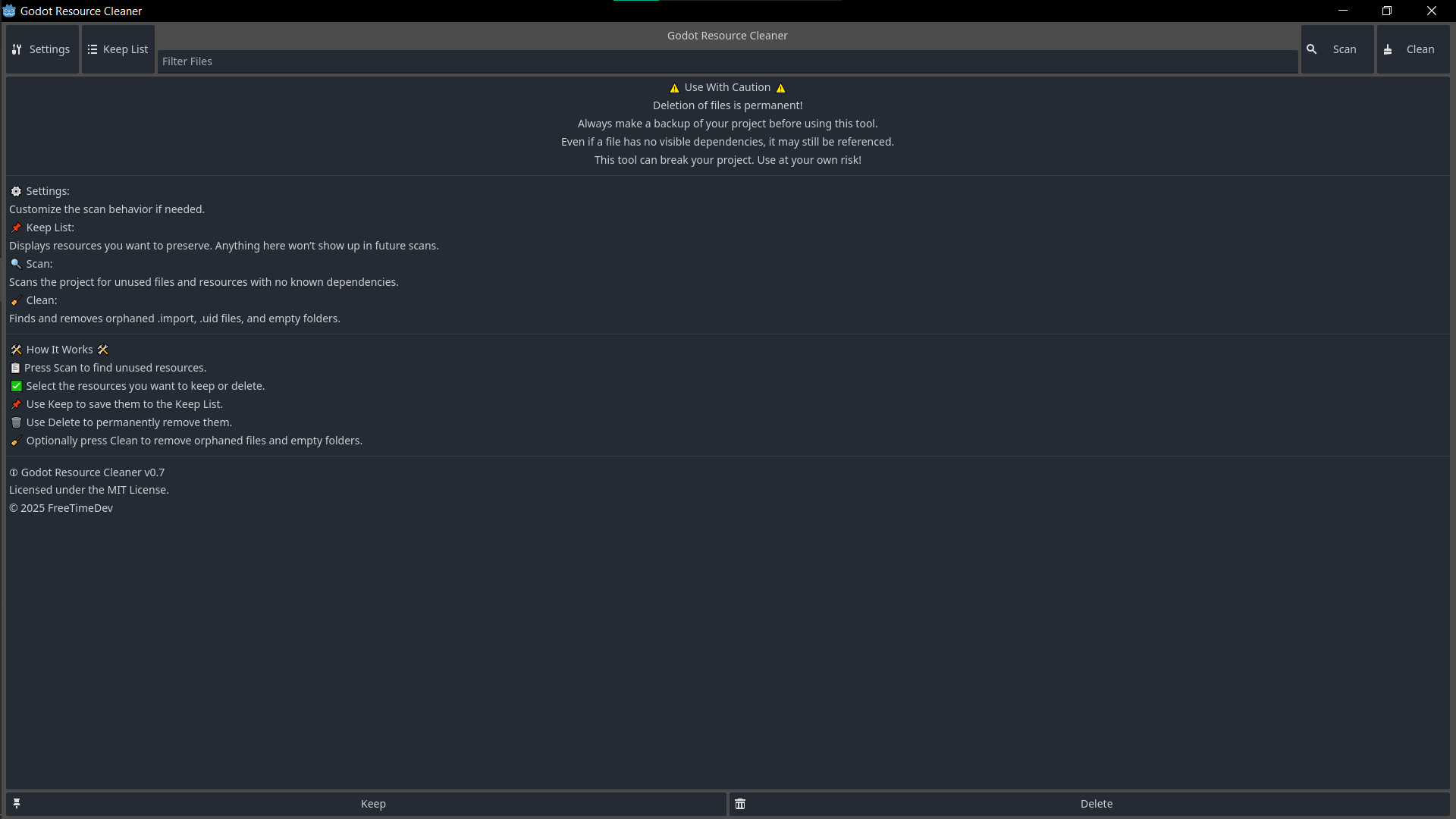Viewport: 1456px width, 819px height.
Task: Click the pin icon on Keep button
Action: click(17, 804)
